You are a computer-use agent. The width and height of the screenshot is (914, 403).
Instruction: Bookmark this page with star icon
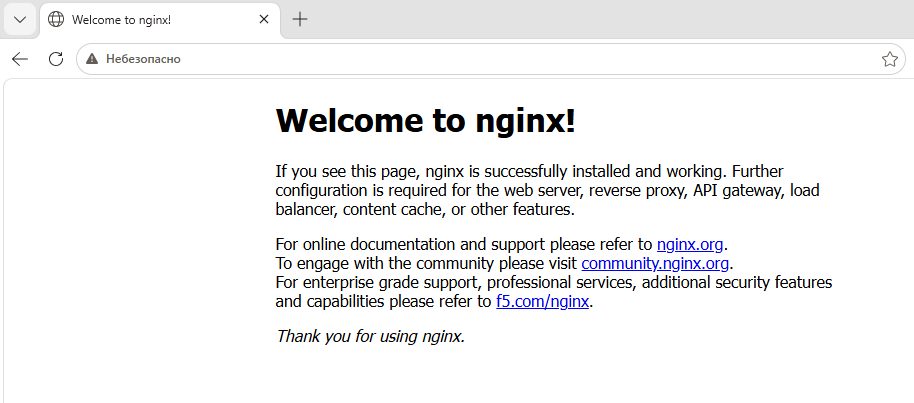[x=889, y=59]
